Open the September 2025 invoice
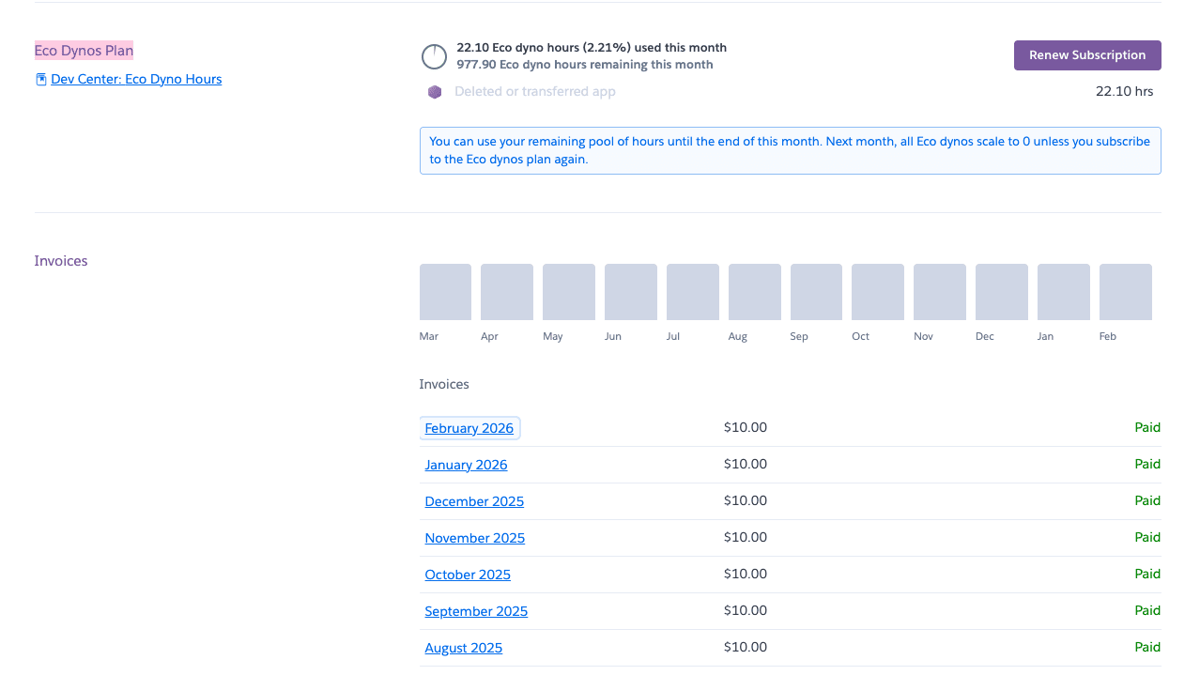 pos(476,611)
